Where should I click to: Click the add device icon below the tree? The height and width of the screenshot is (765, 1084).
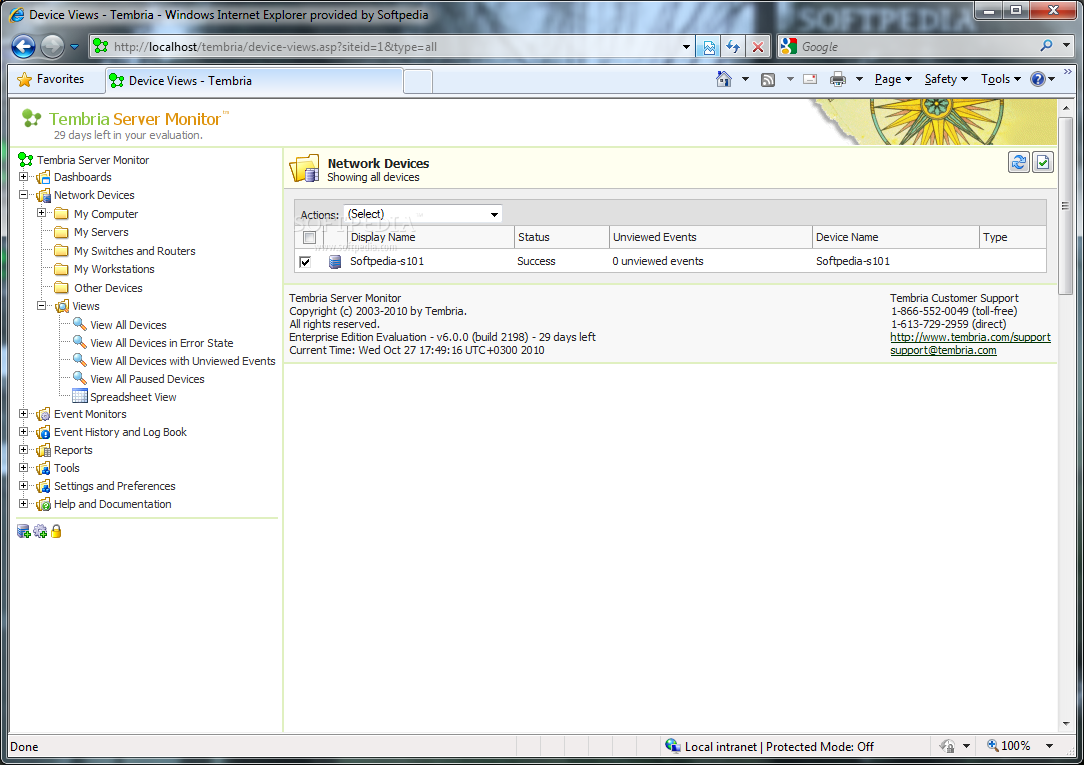(x=24, y=531)
